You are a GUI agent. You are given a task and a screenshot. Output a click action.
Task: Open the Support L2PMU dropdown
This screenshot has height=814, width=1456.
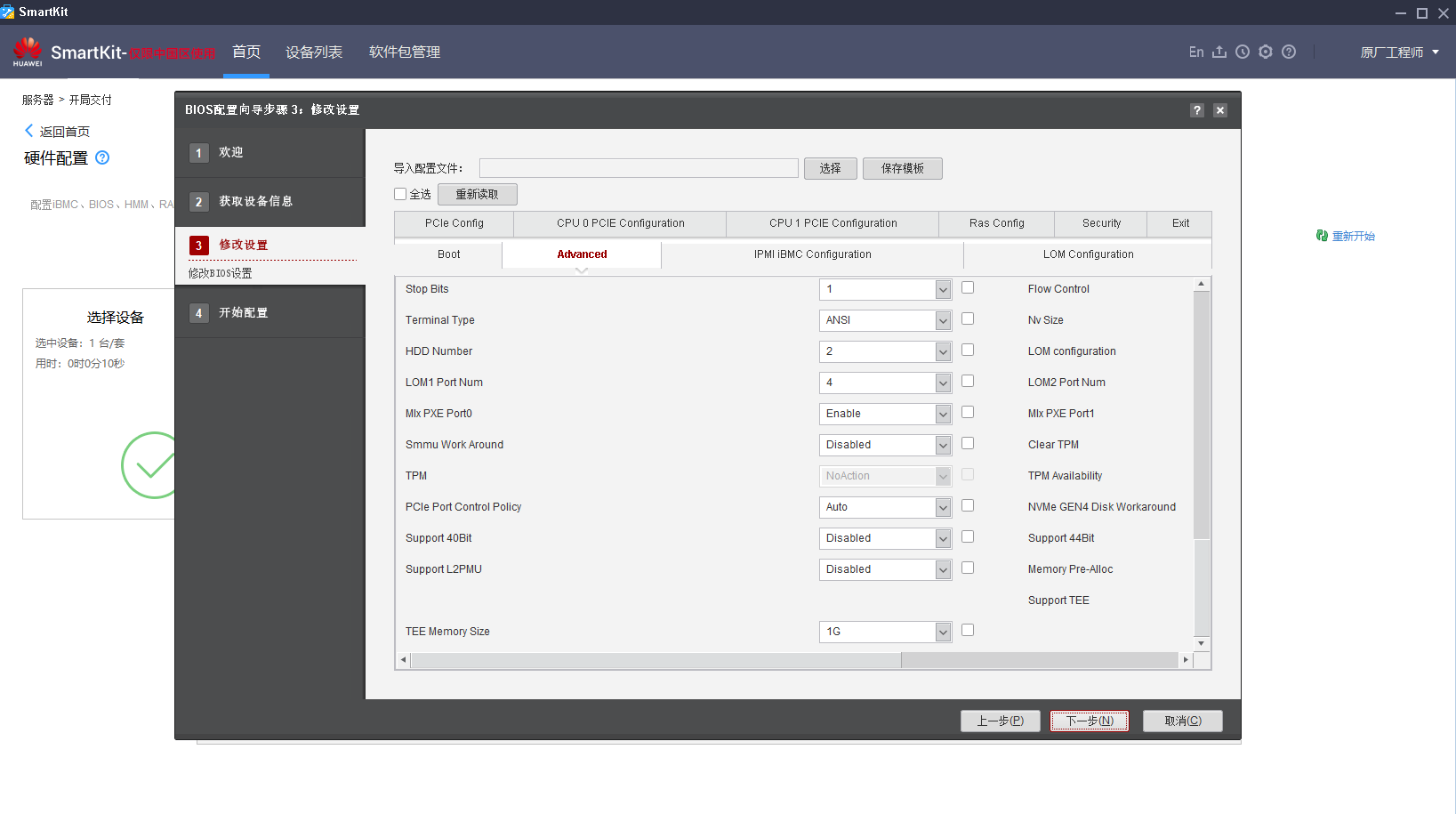[885, 569]
